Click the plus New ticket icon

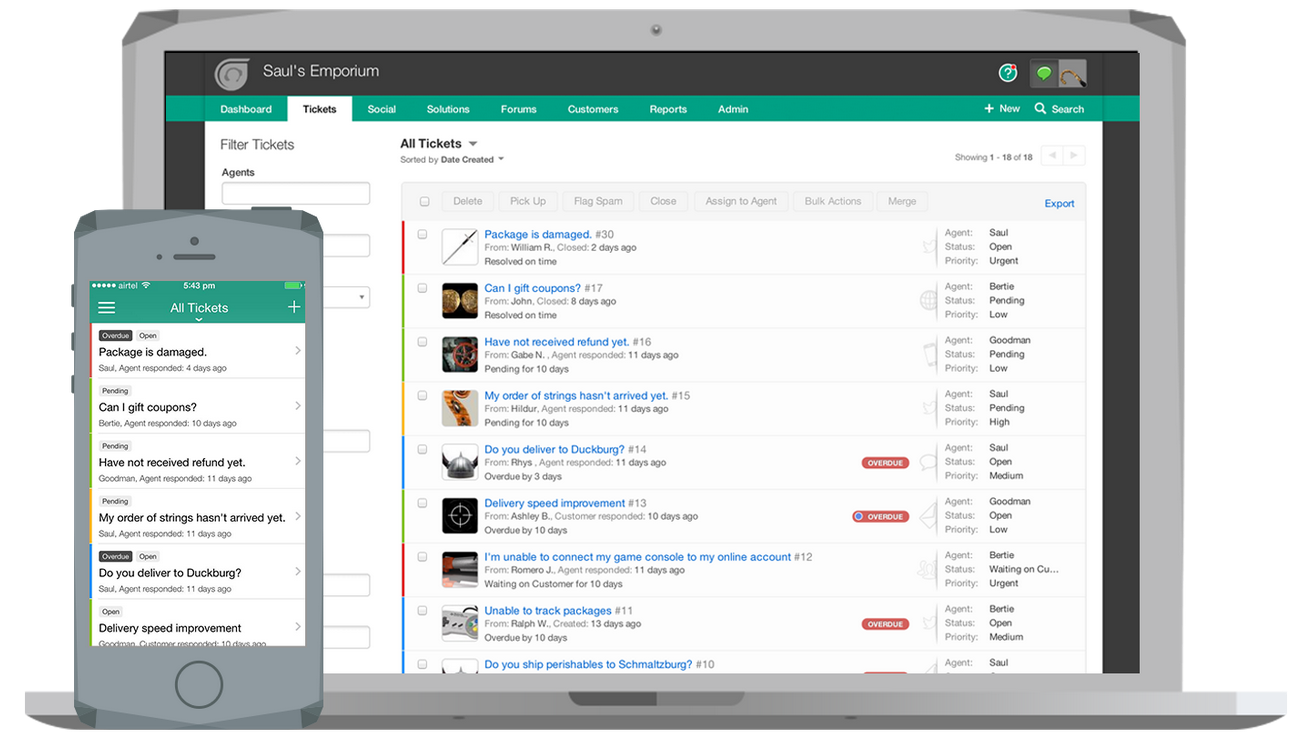[989, 108]
